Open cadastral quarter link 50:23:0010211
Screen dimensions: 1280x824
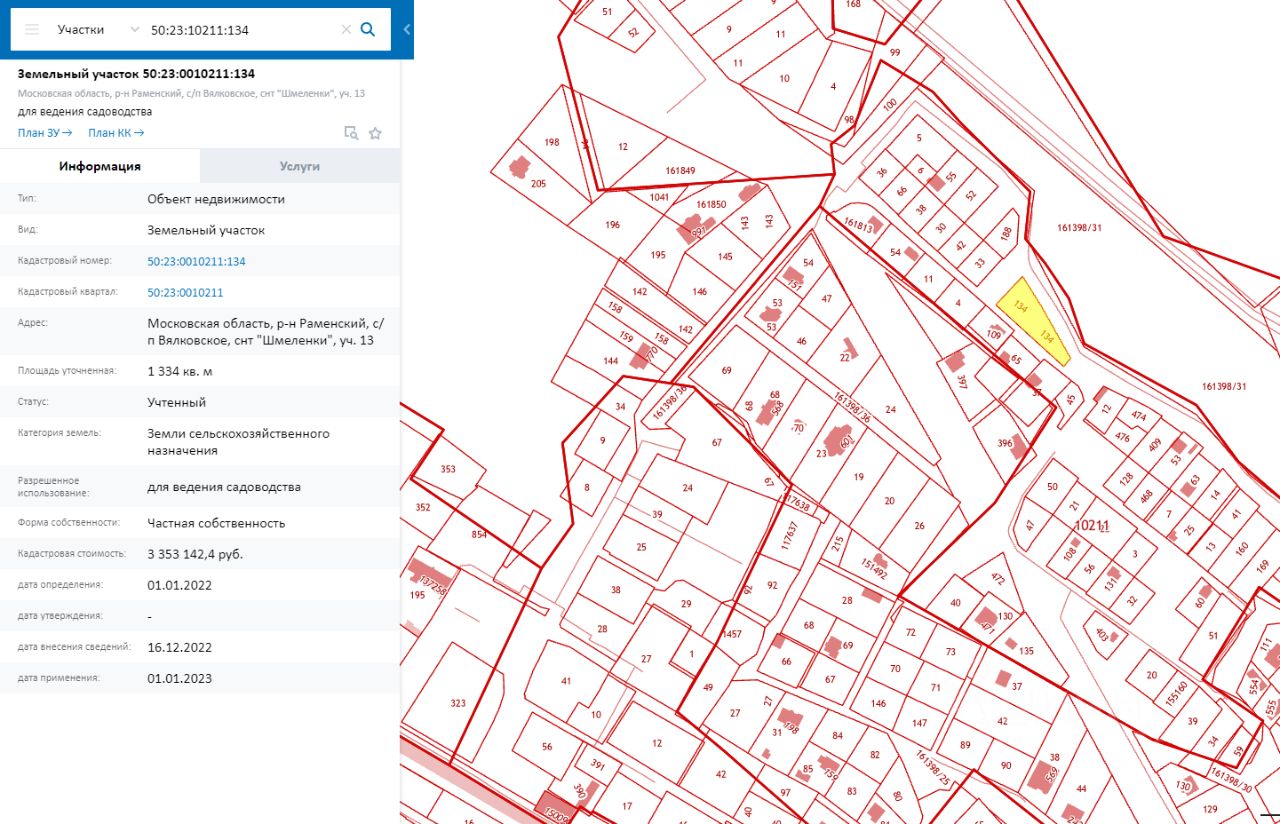185,293
